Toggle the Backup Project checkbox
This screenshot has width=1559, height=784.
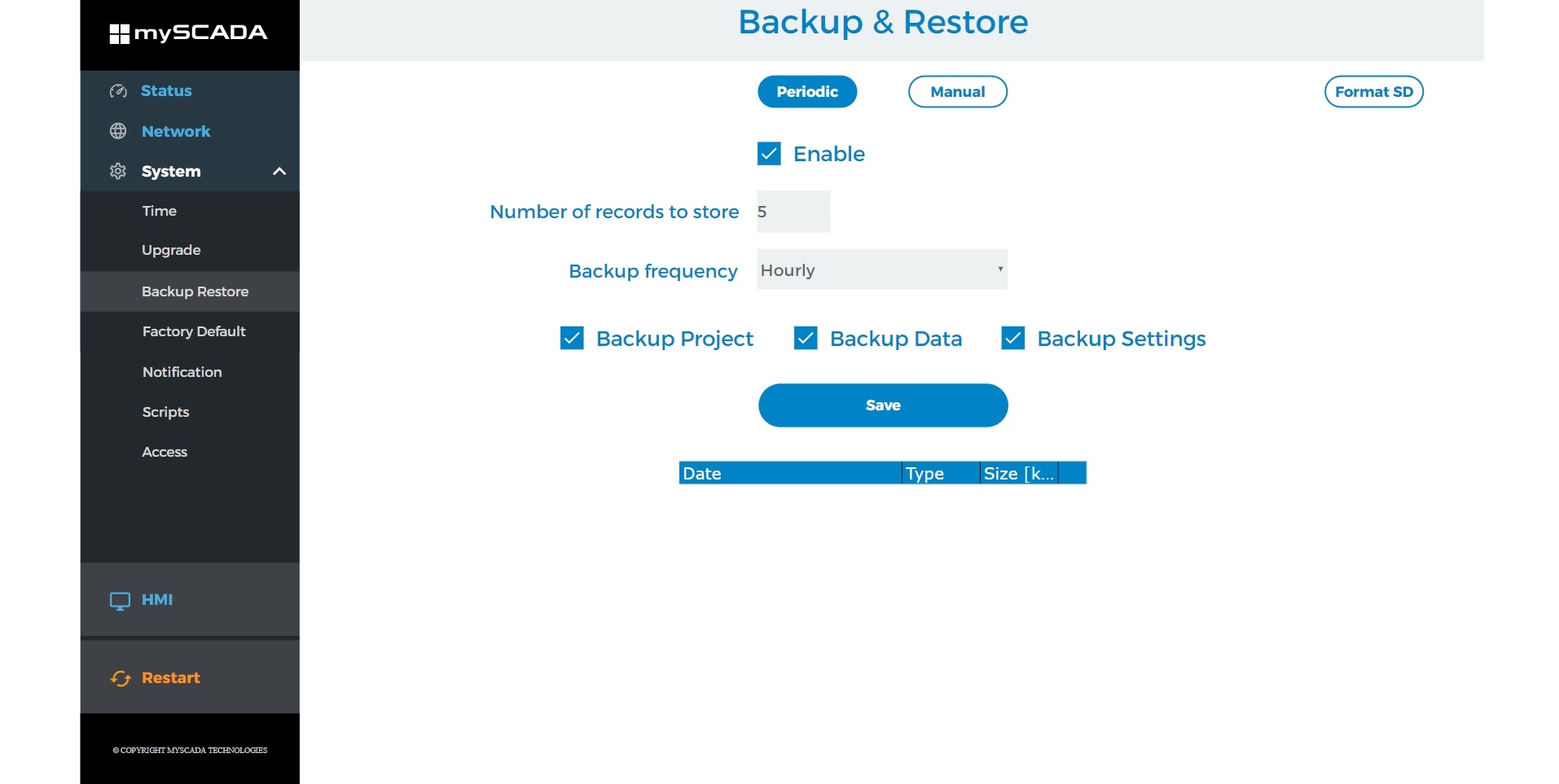click(x=572, y=338)
